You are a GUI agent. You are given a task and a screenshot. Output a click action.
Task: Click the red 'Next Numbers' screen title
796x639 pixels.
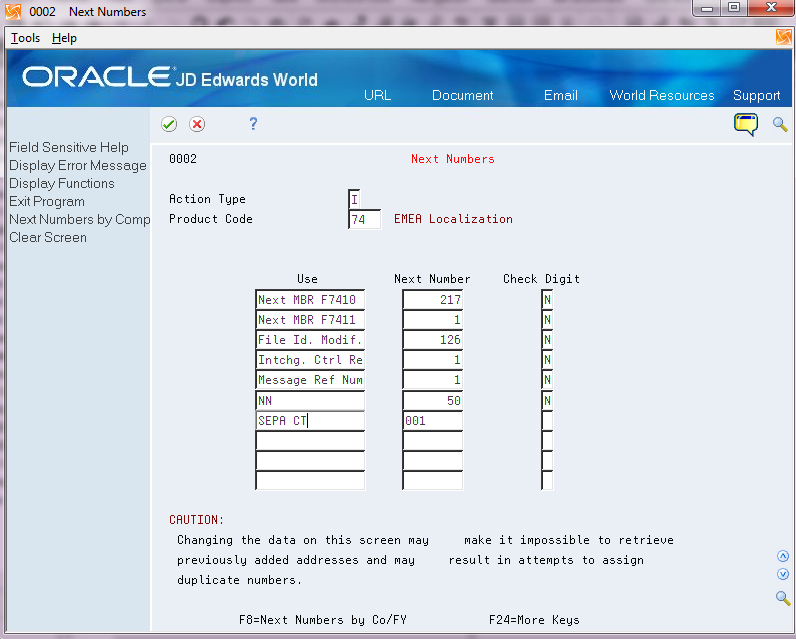(x=453, y=159)
